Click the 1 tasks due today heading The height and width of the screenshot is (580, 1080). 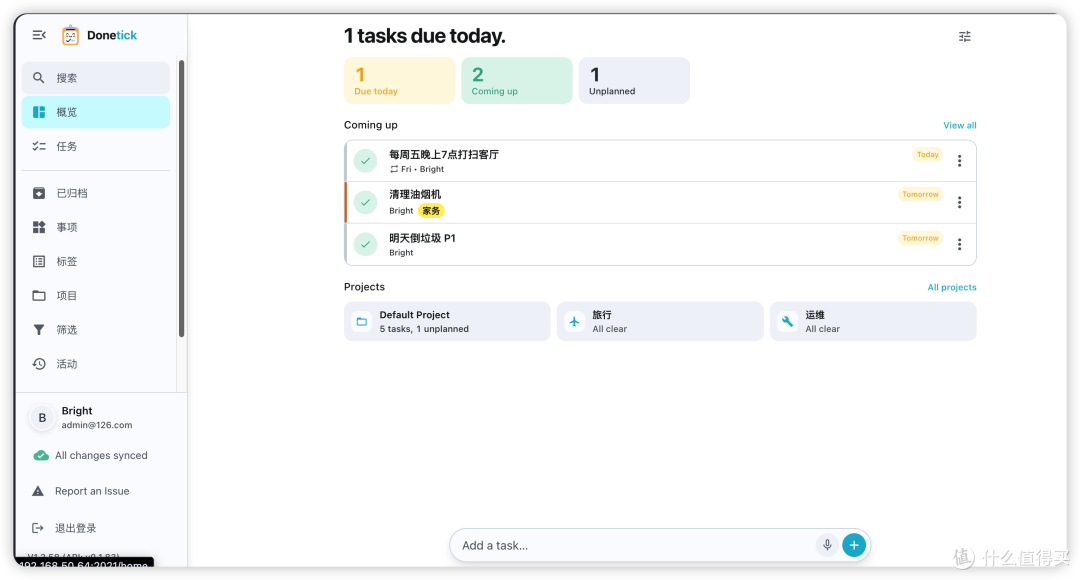coord(424,36)
